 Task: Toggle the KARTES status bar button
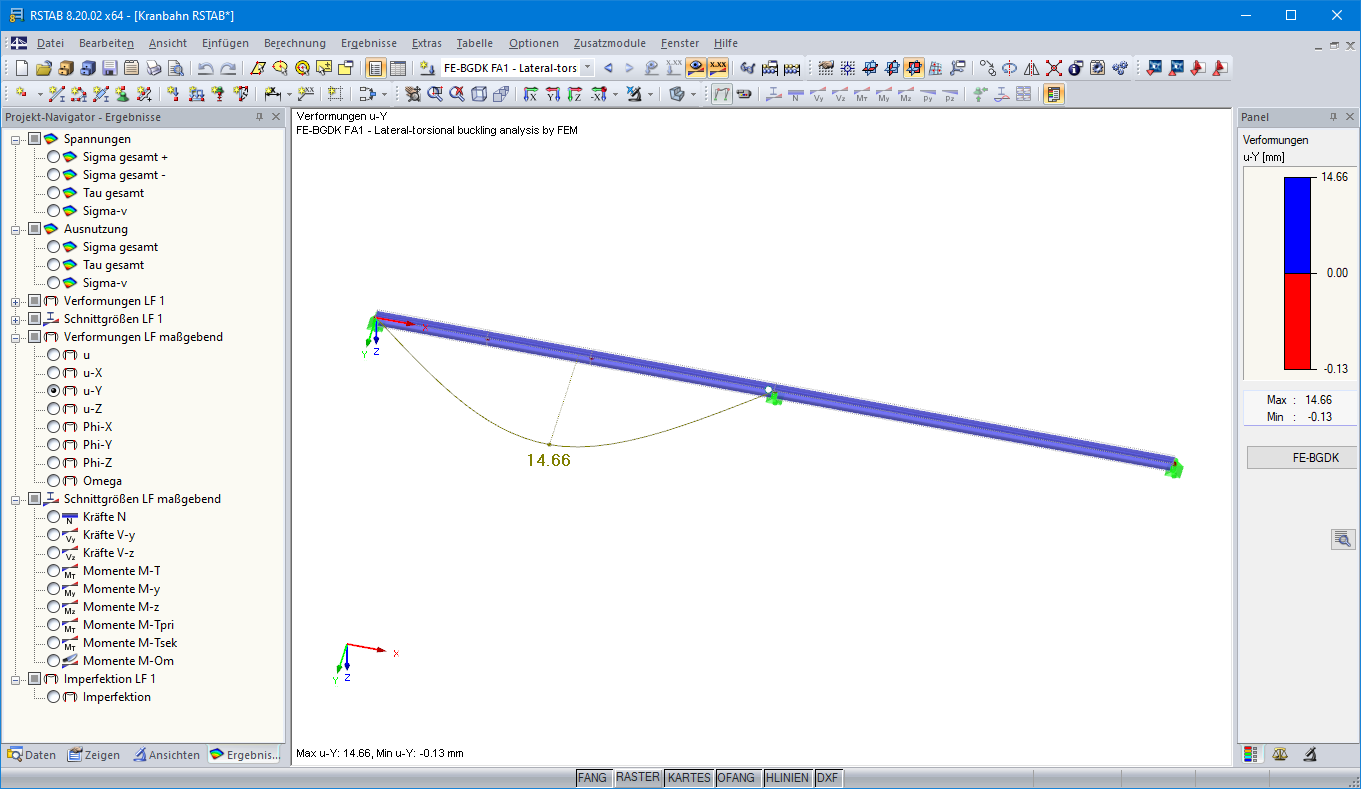pyautogui.click(x=689, y=778)
